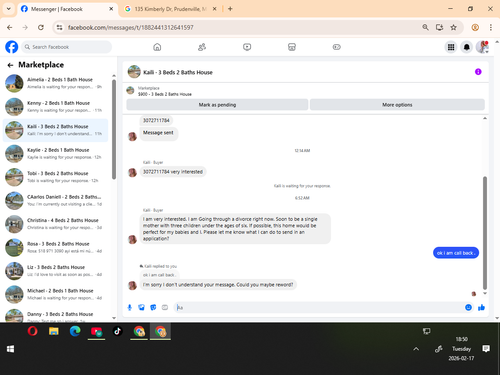The width and height of the screenshot is (500, 375).
Task: Open File Explorer from taskbar
Action: (x=54, y=331)
